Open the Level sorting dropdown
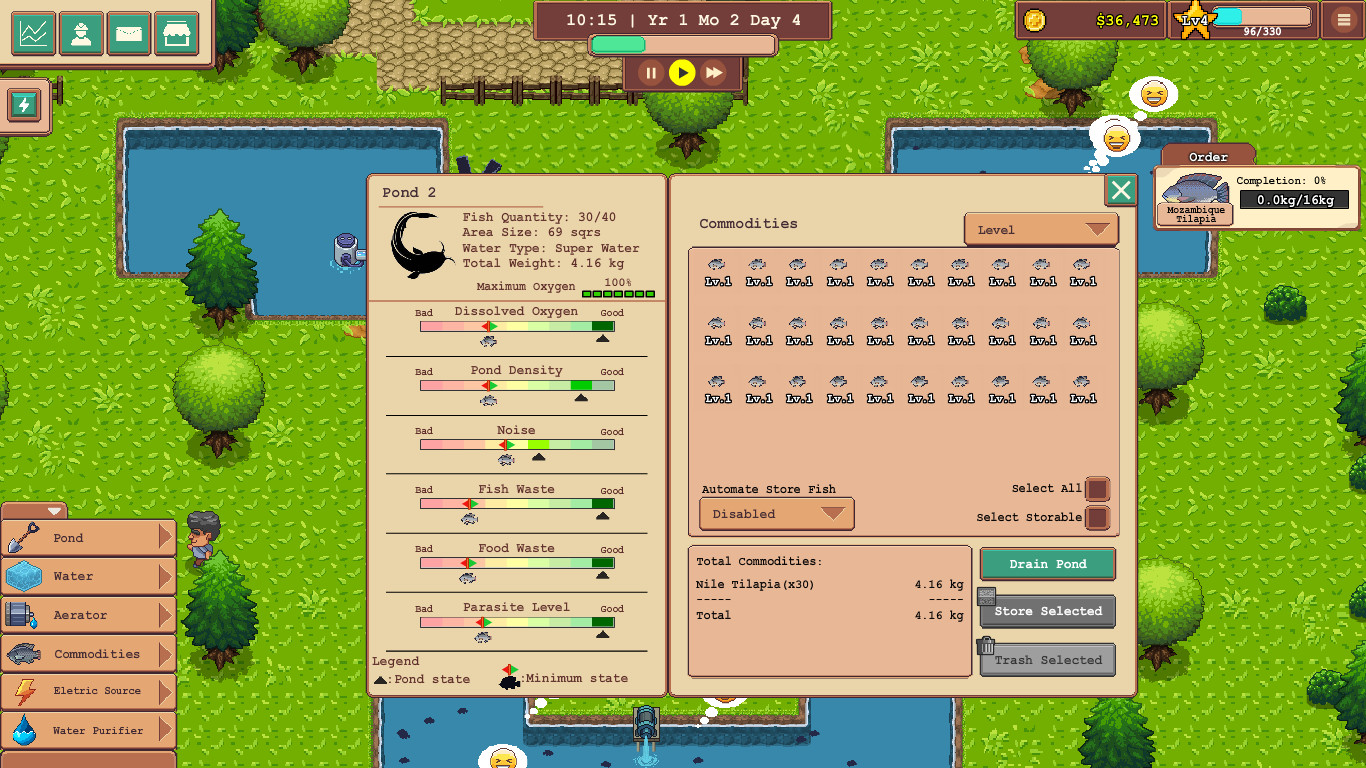1366x768 pixels. click(1040, 229)
